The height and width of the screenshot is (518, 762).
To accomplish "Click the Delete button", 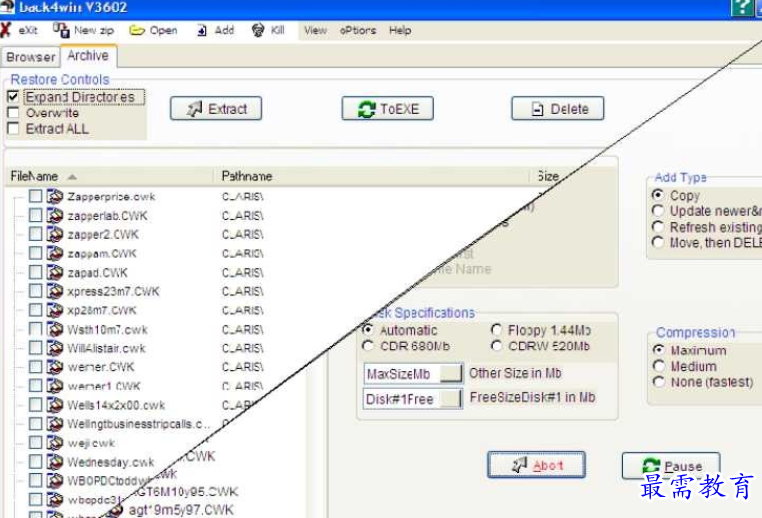I will [558, 108].
